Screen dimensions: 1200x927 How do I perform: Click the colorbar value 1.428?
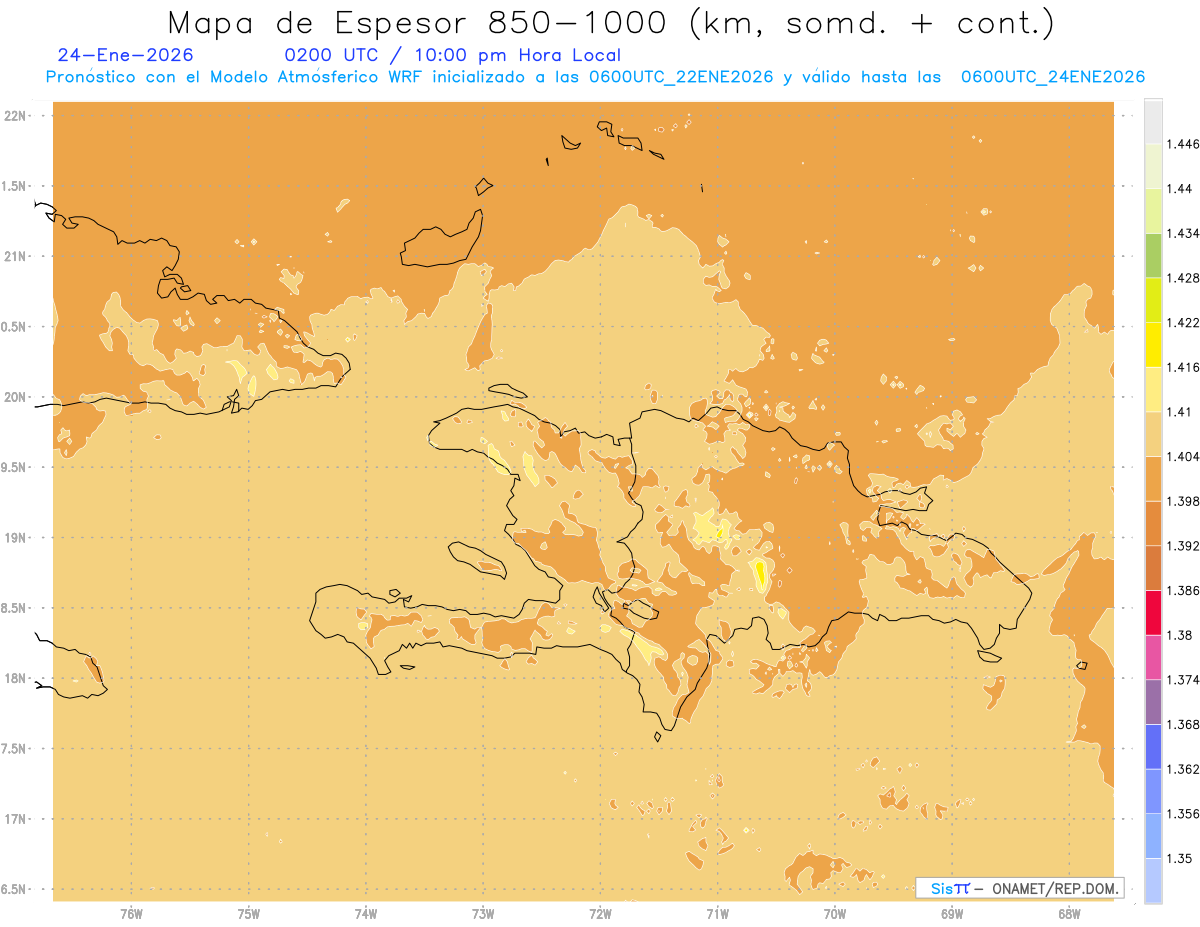(x=1184, y=278)
